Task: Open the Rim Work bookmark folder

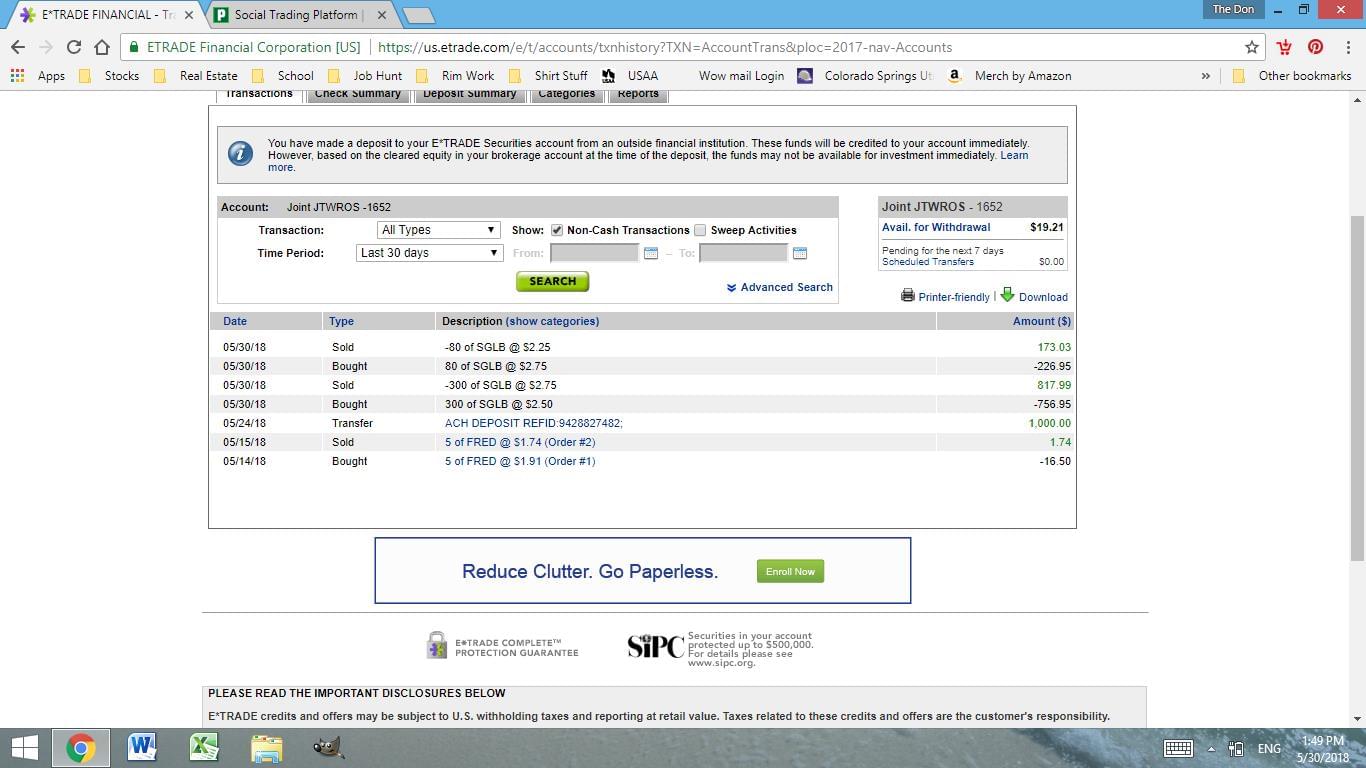Action: 454,76
